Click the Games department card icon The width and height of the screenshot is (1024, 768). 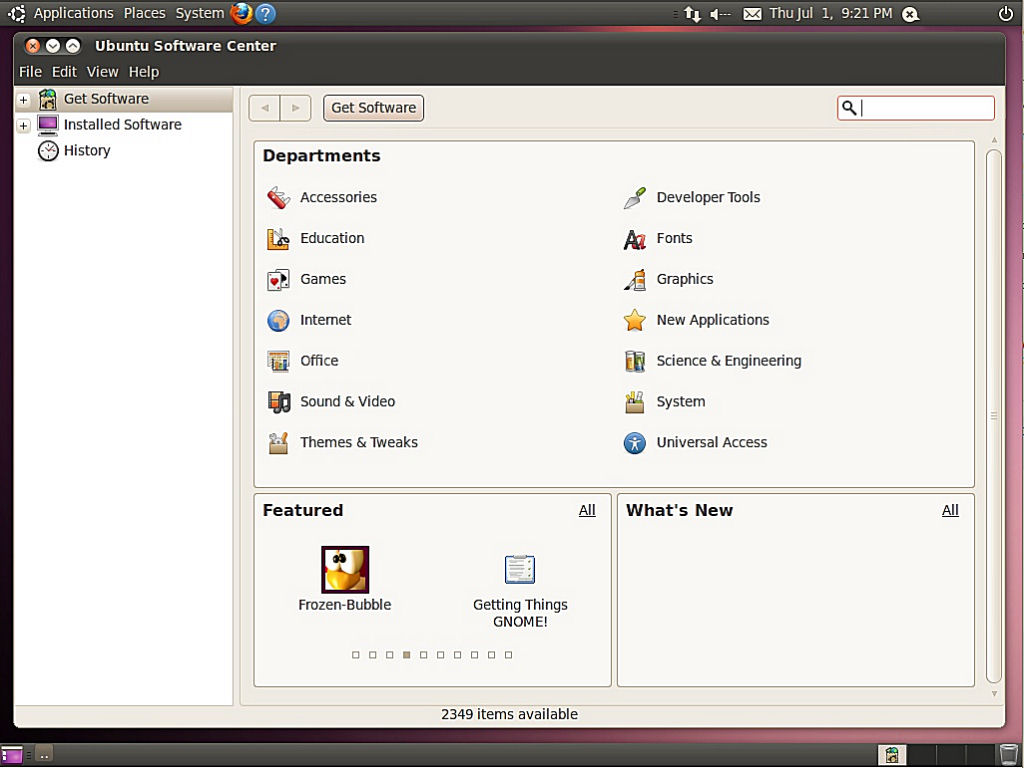(278, 280)
